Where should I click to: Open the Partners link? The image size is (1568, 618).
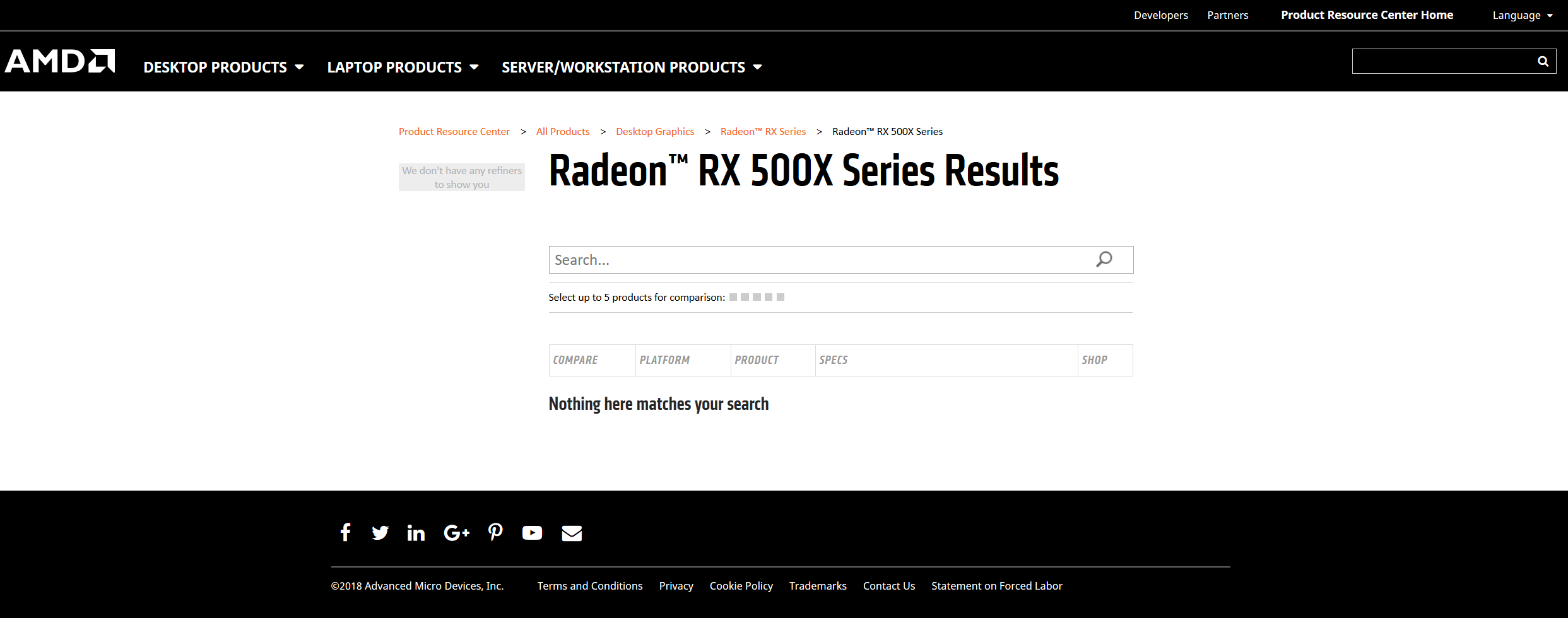point(1227,15)
